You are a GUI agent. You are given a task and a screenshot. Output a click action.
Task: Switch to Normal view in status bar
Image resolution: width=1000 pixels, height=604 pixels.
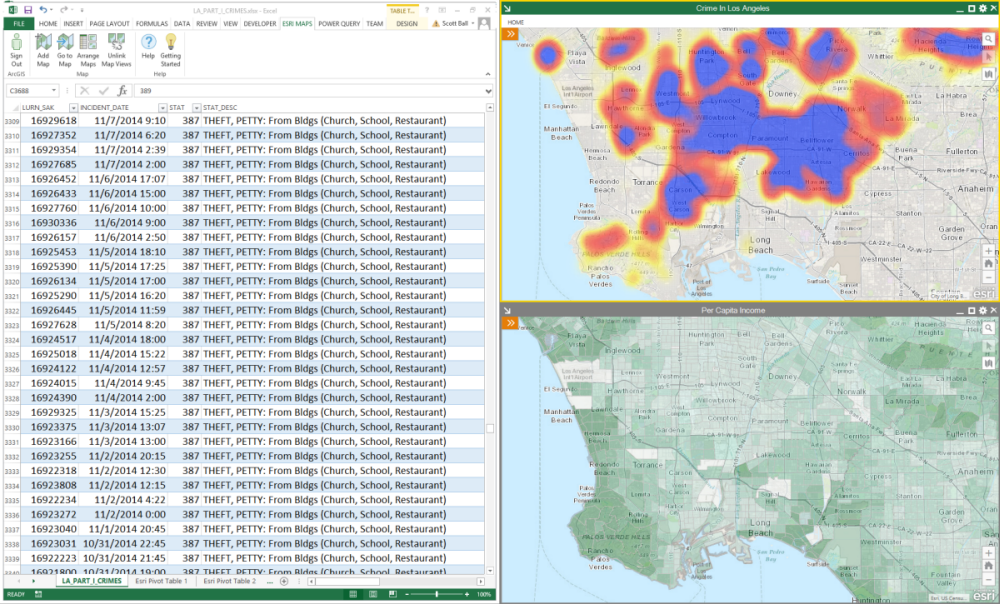[x=353, y=594]
